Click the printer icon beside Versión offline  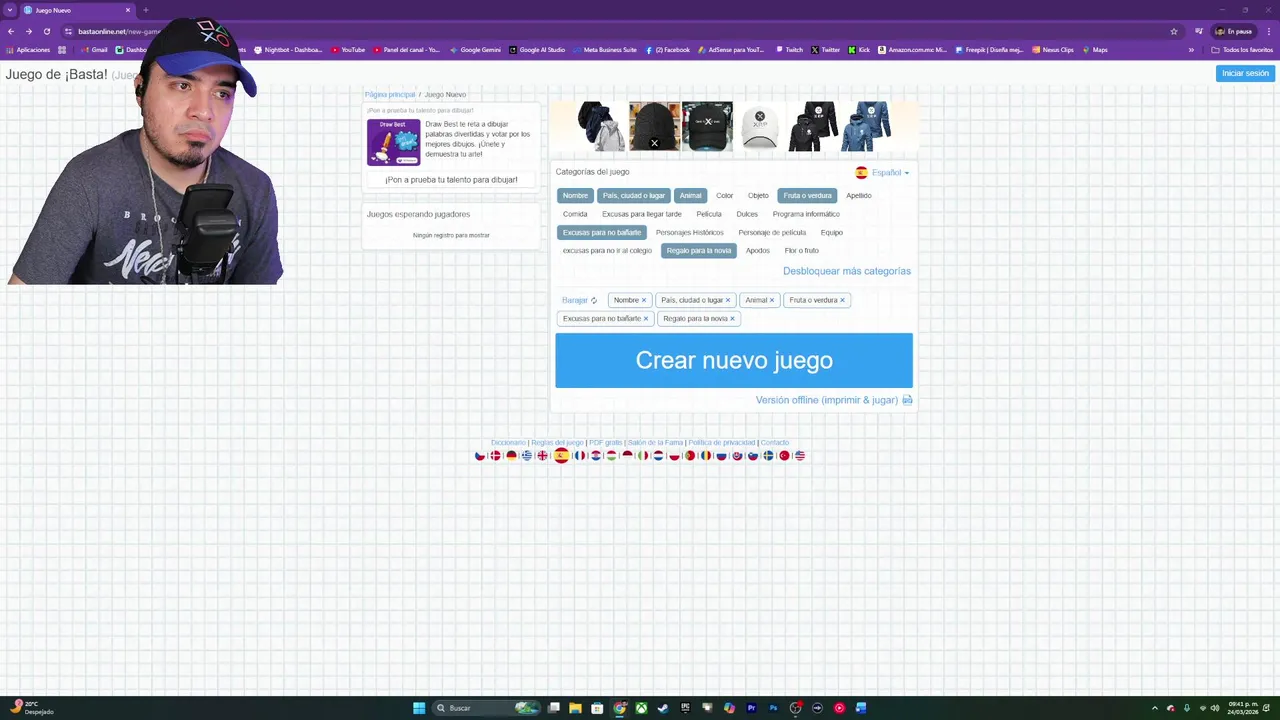907,400
